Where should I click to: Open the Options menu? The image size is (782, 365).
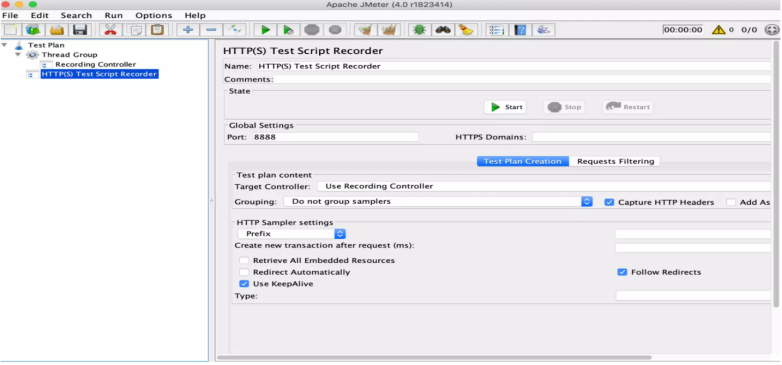click(x=154, y=15)
